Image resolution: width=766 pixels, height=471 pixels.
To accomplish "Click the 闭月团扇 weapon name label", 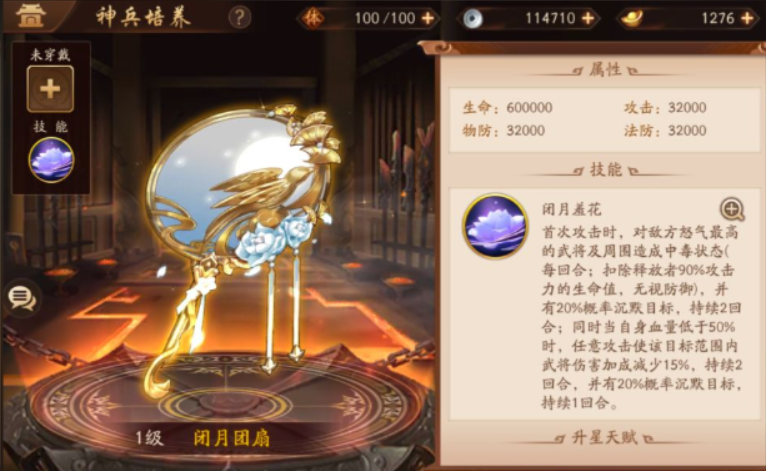I will pos(232,438).
